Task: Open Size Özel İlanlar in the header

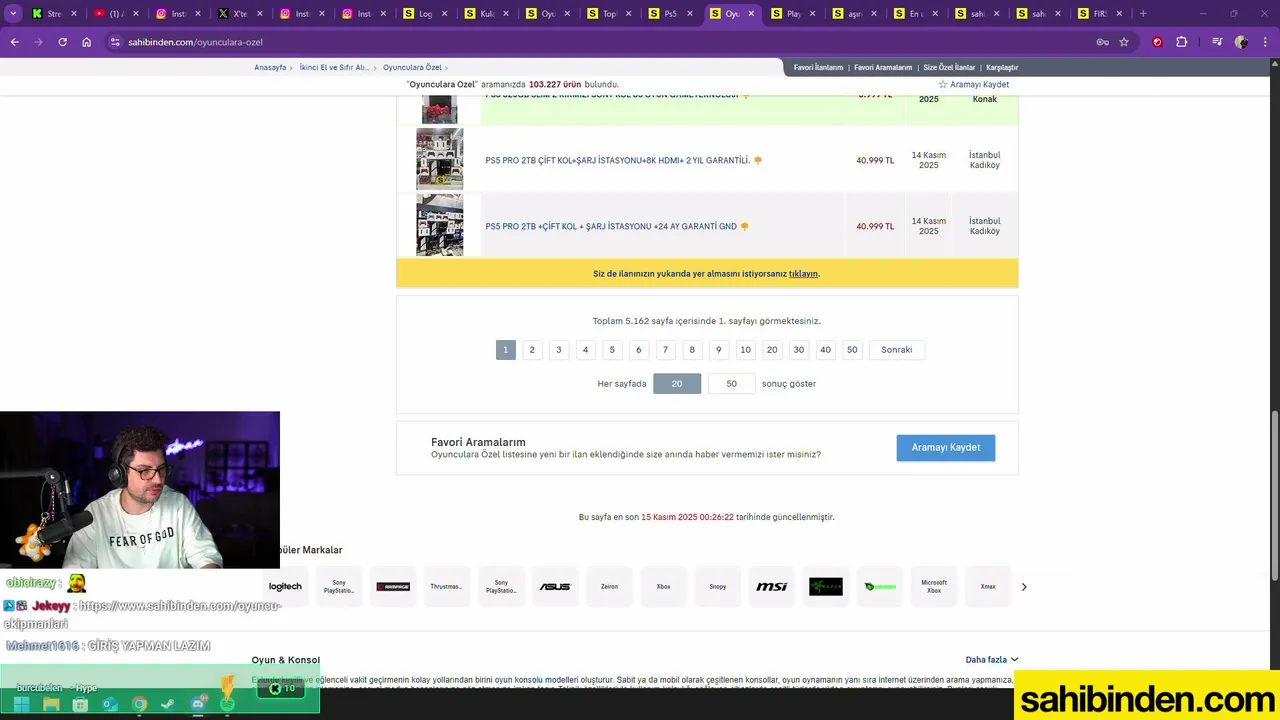Action: 949,68
